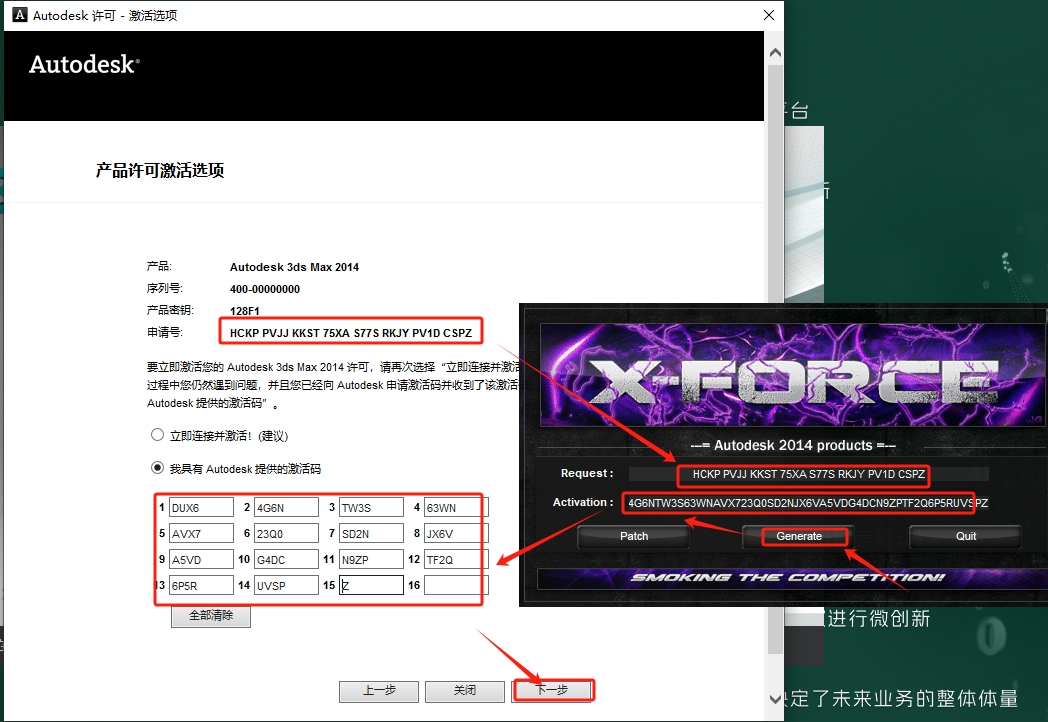The image size is (1048, 722).
Task: Click activation code field 9 containing A5VD
Action: point(201,560)
